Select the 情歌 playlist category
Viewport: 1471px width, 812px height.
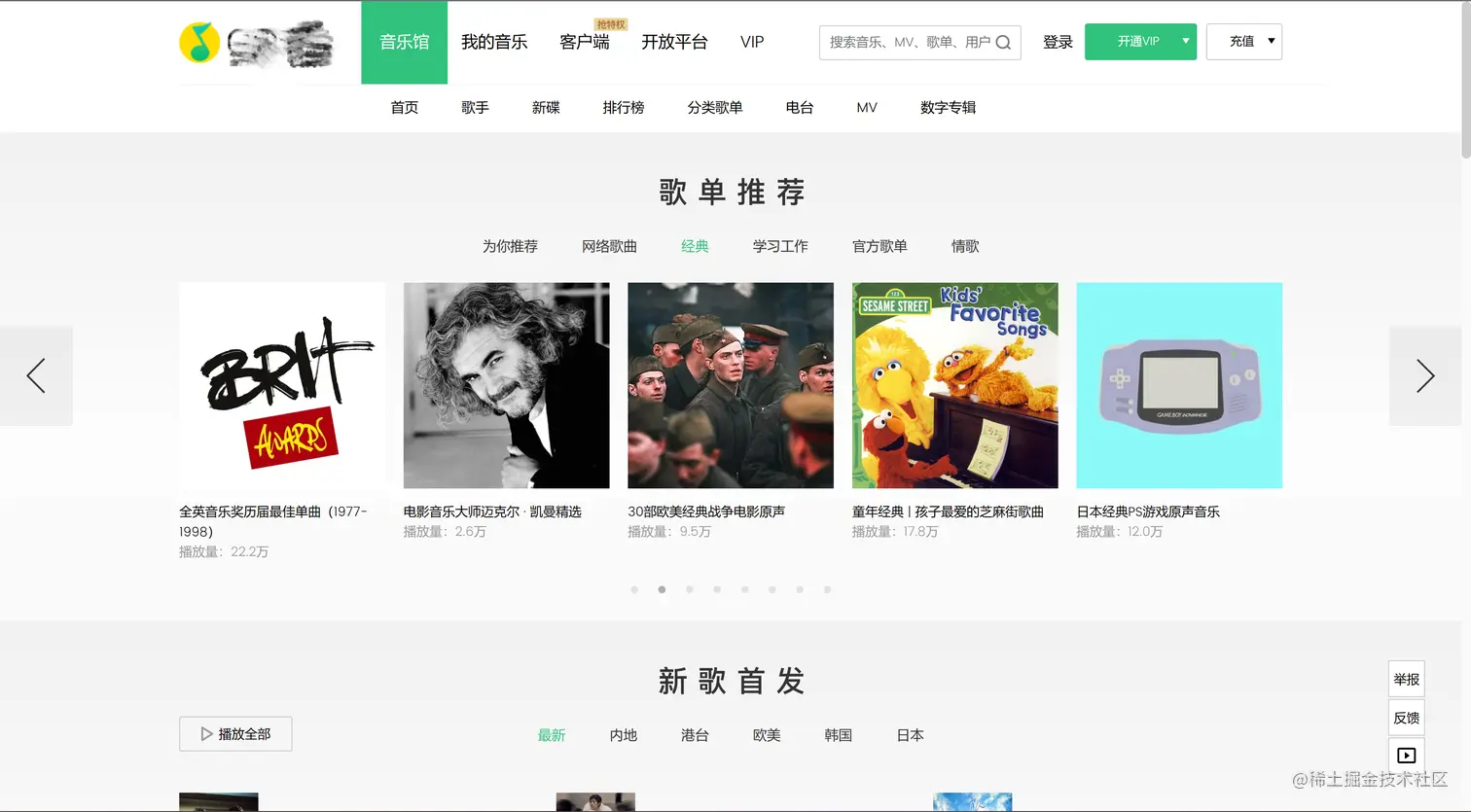pyautogui.click(x=965, y=247)
